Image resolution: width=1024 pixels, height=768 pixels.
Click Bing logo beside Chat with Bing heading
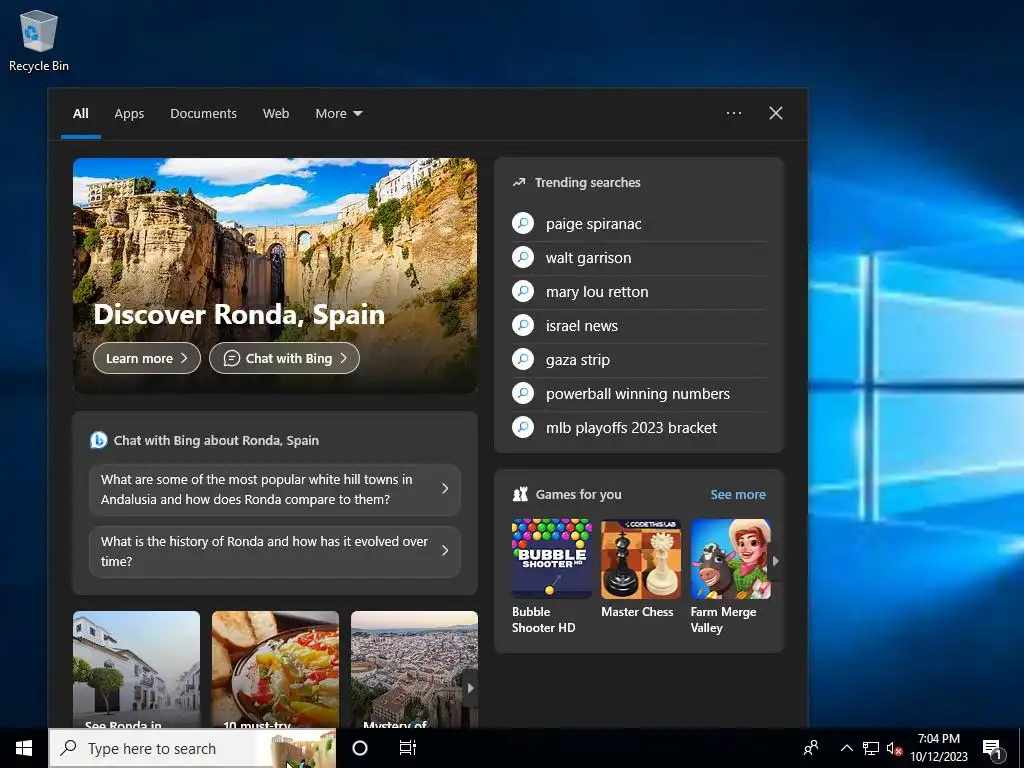click(99, 440)
